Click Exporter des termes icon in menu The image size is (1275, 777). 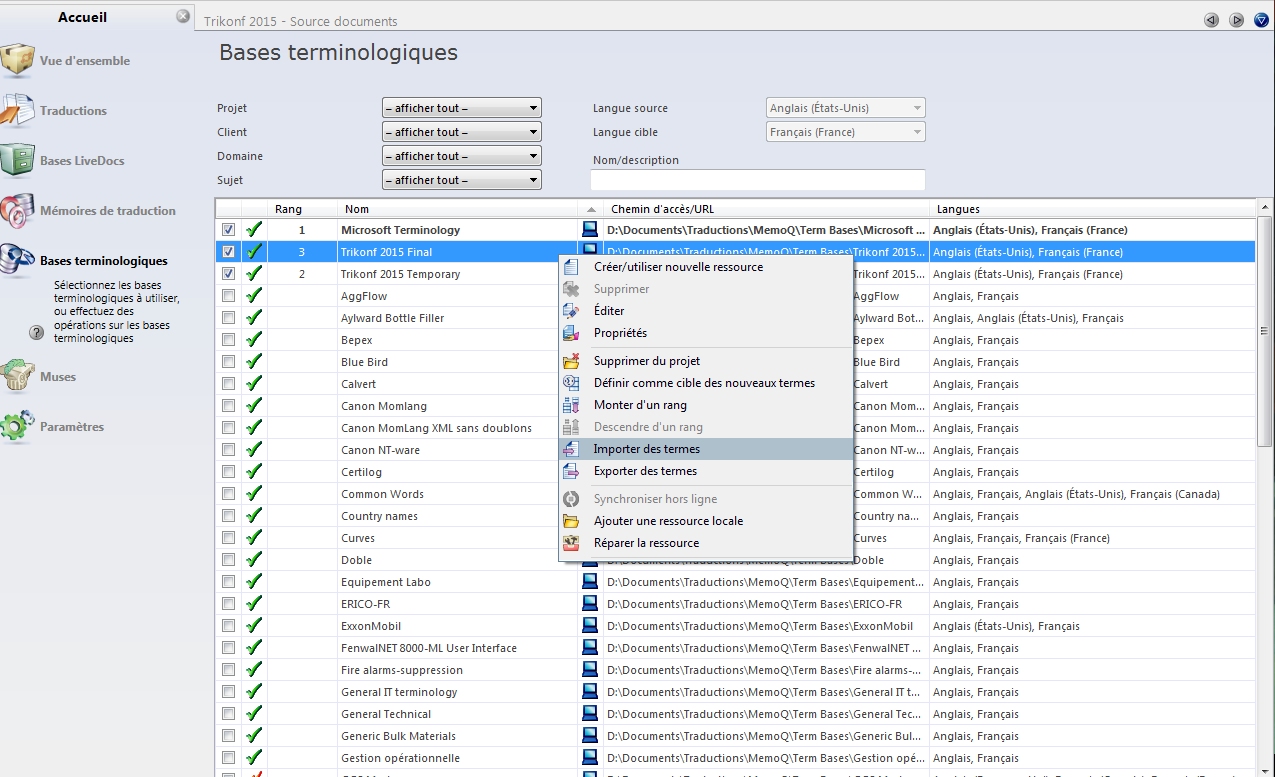click(x=571, y=471)
